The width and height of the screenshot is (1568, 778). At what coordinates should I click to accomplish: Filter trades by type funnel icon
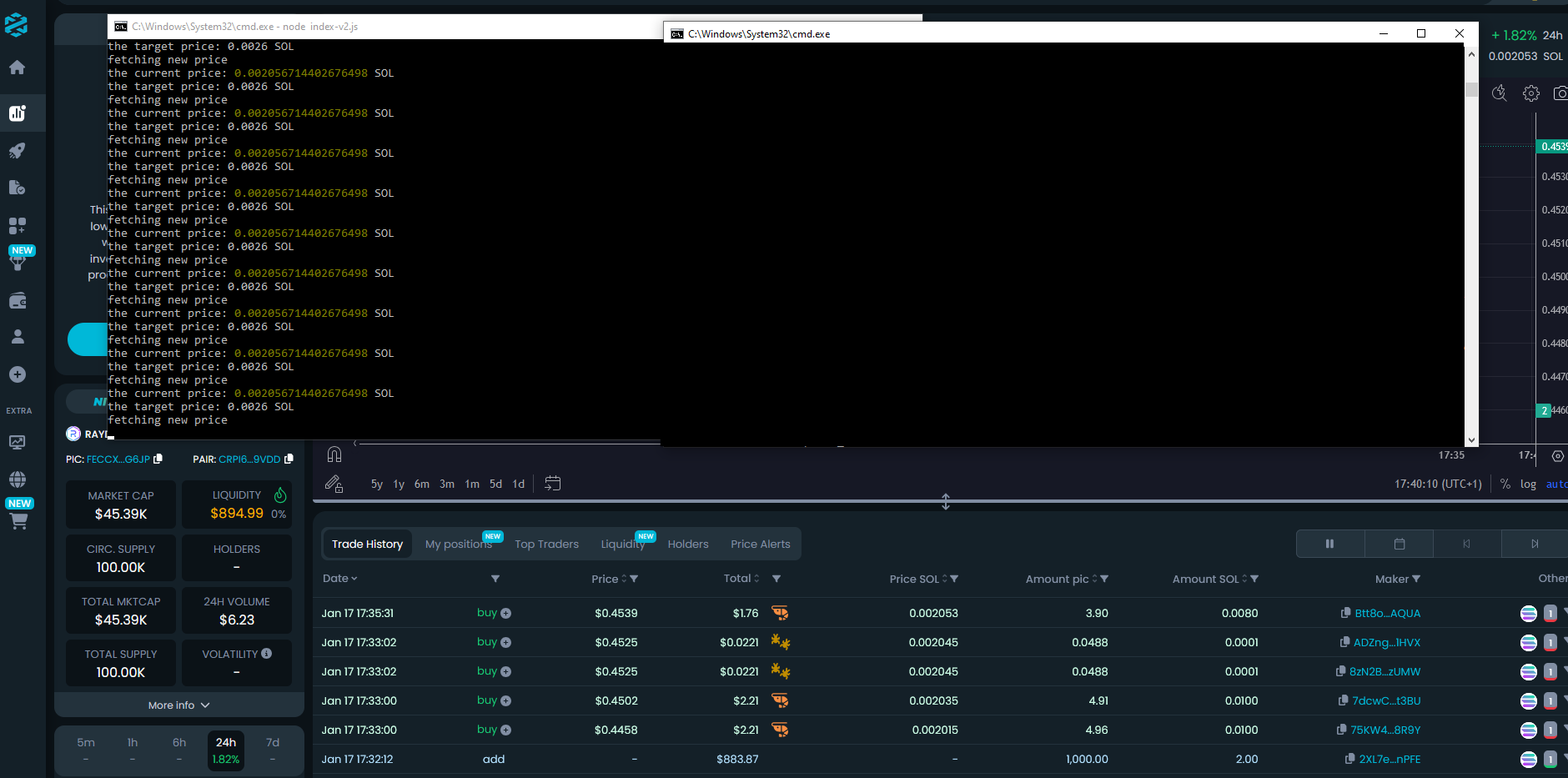click(x=495, y=579)
